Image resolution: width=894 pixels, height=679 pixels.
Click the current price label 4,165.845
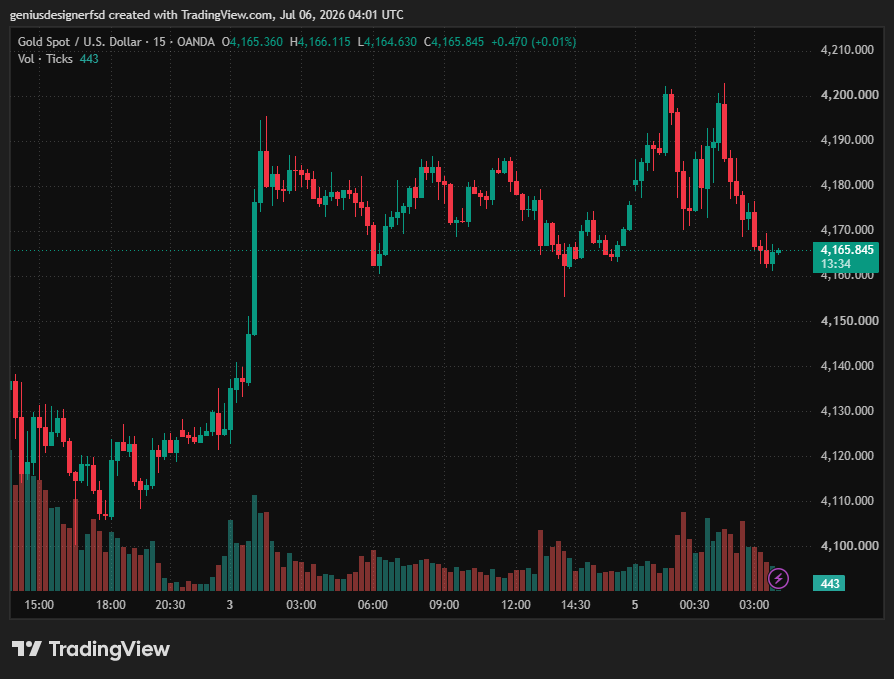847,250
